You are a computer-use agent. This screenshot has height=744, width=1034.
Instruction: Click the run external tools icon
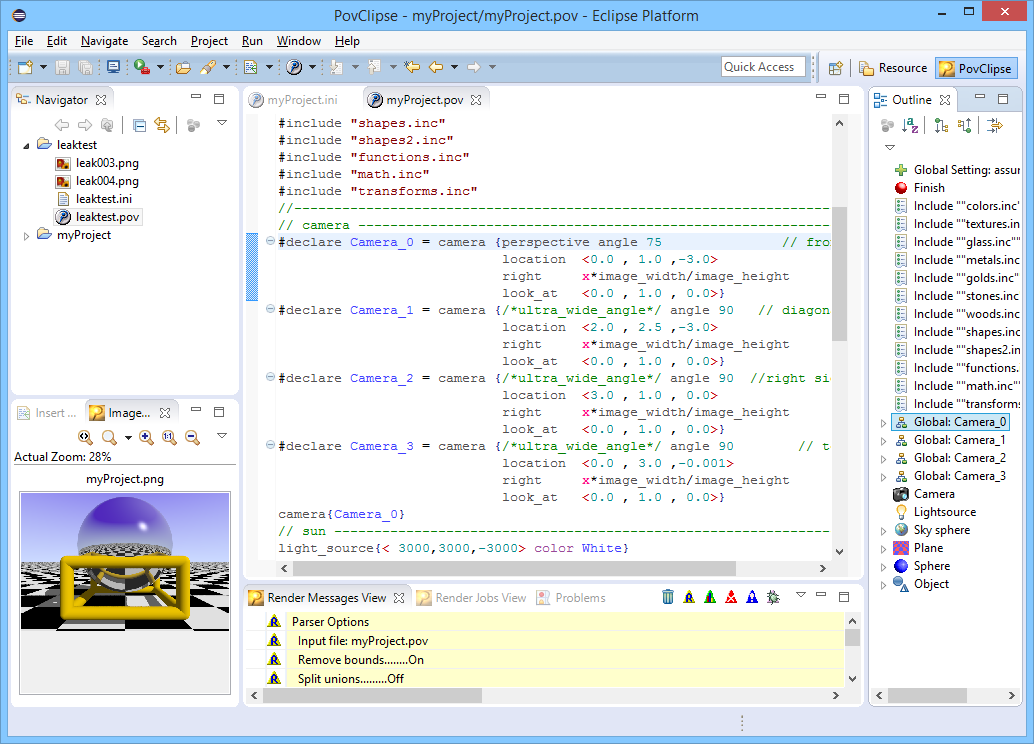[141, 67]
